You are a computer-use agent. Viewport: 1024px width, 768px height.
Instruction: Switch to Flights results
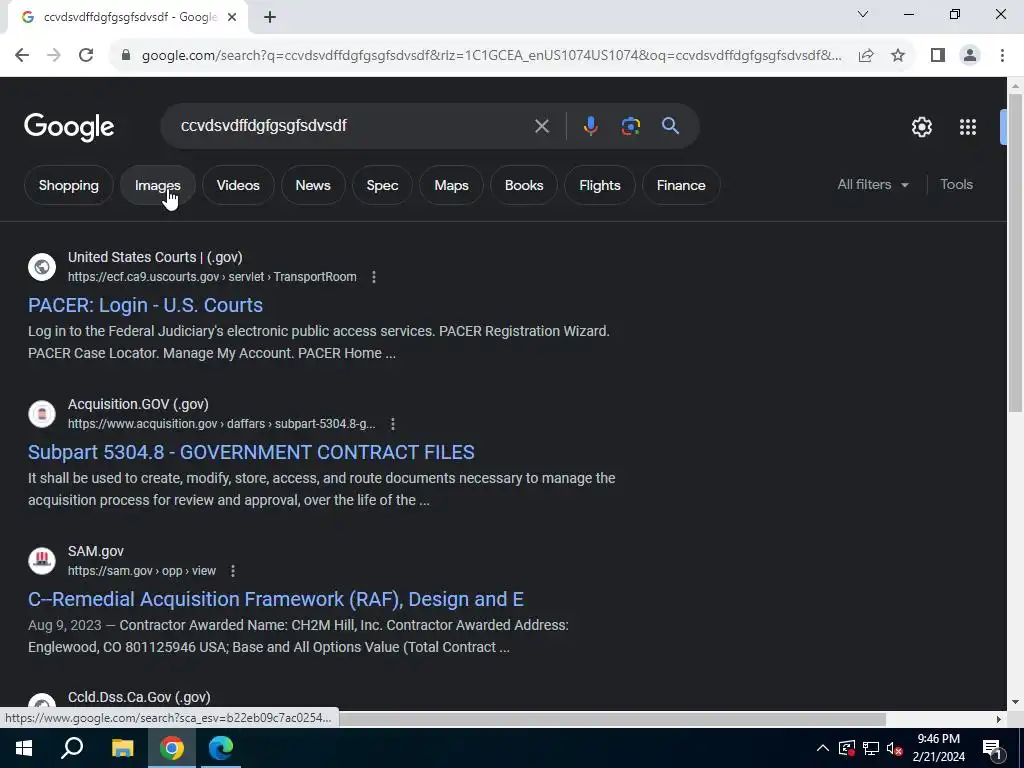tap(600, 185)
